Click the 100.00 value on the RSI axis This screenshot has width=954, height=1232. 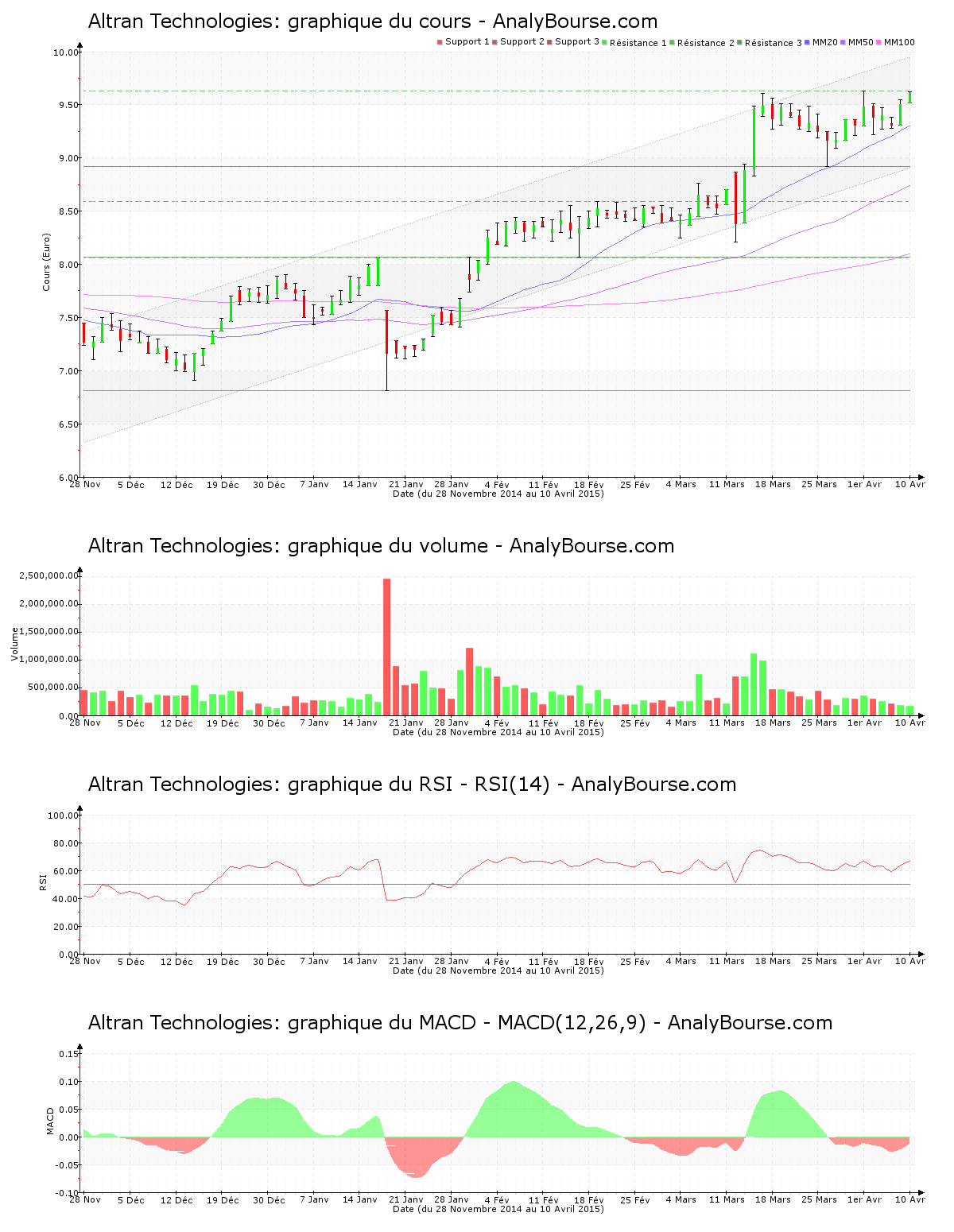(64, 816)
